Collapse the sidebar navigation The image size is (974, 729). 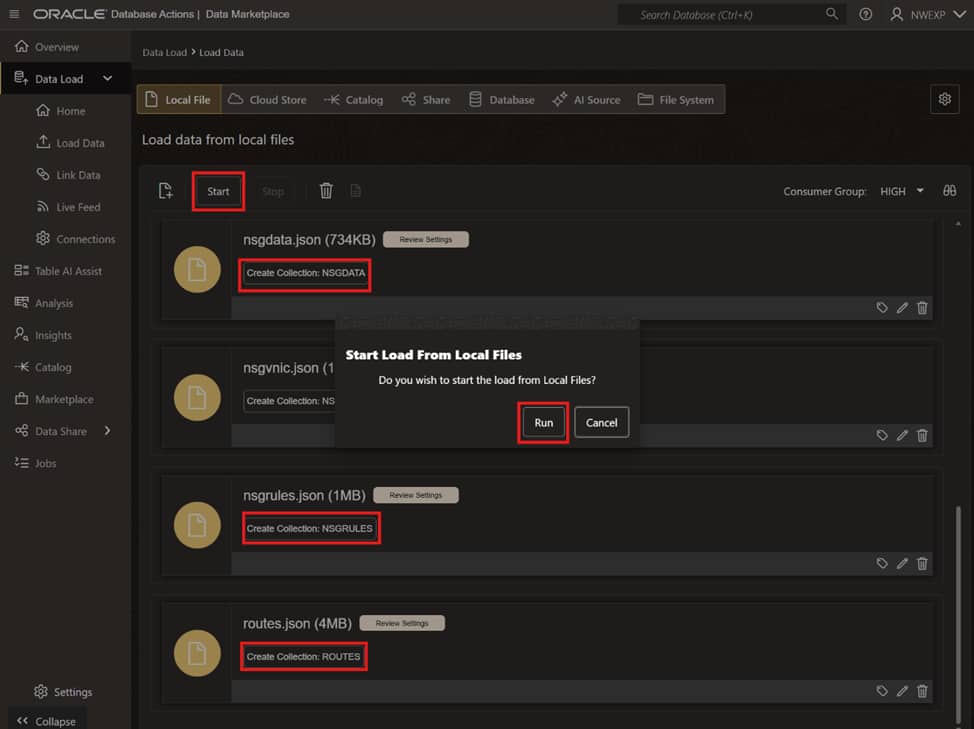[47, 721]
